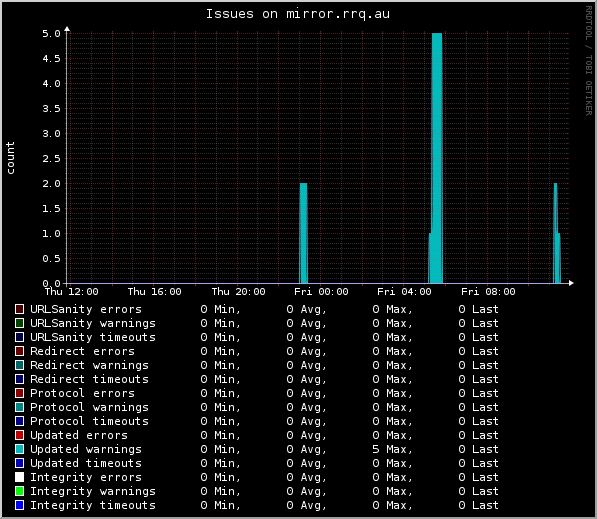
Task: Click the rightmost cyan spike after Fri 08:00
Action: click(x=557, y=233)
